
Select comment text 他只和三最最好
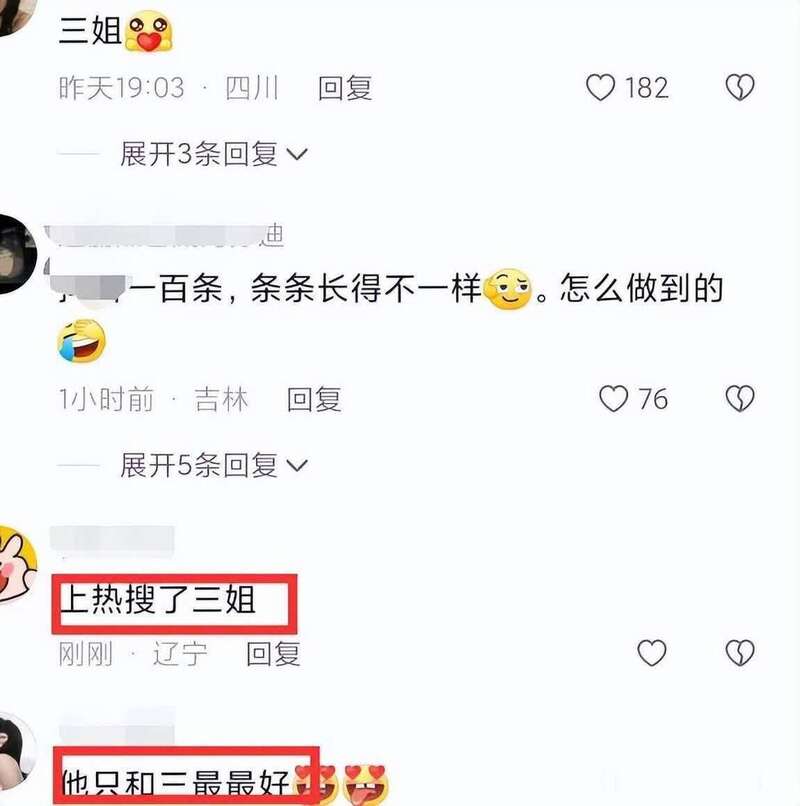(175, 783)
